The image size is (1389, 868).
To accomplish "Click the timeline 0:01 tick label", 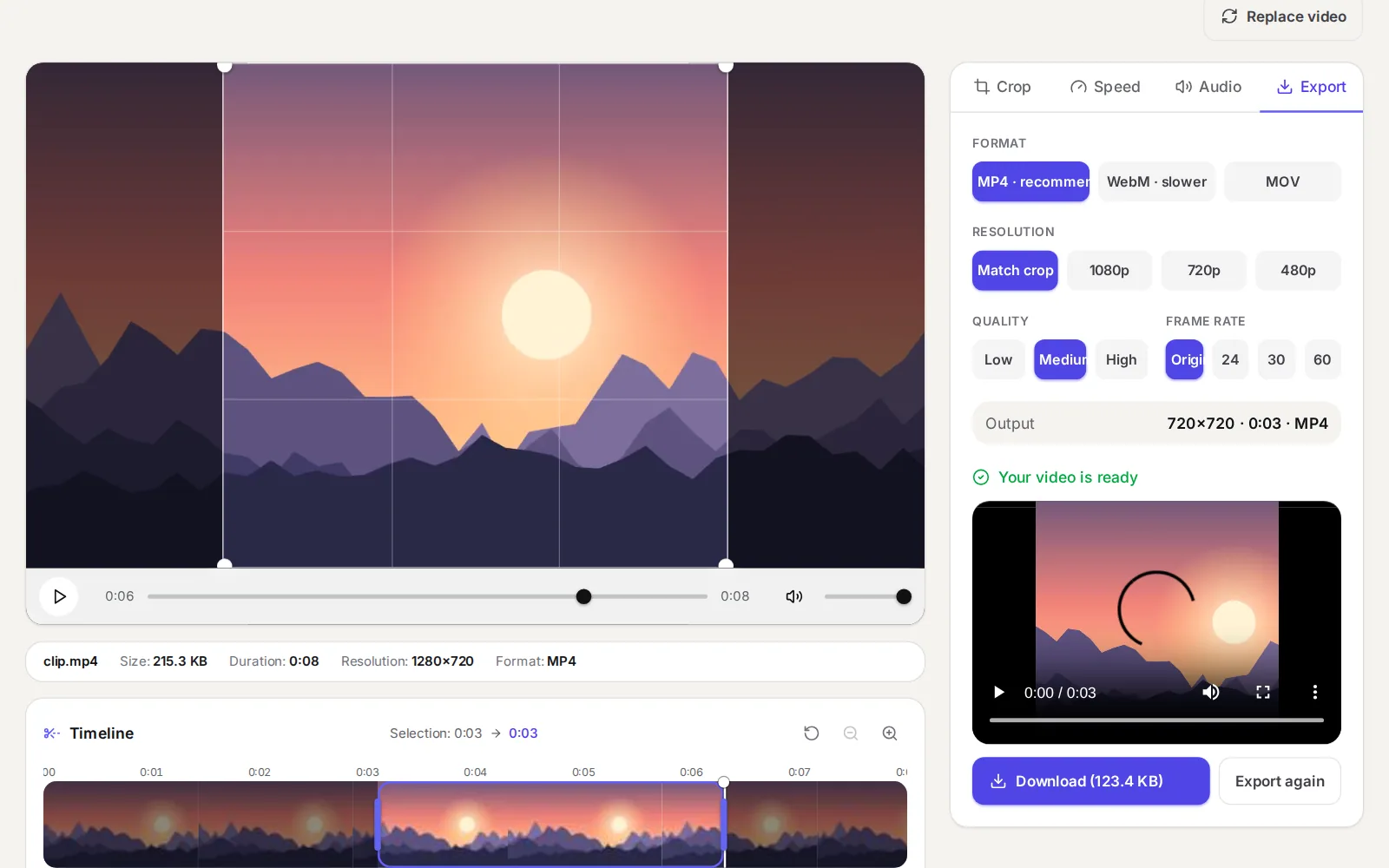I will (x=151, y=772).
